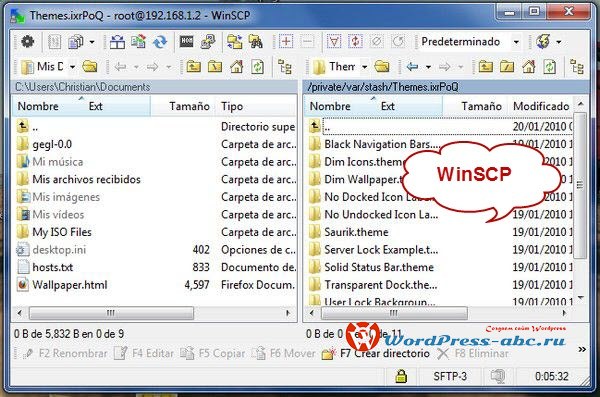Viewport: 600px width, 397px height.
Task: Go to remote parent directory icon
Action: pos(486,67)
